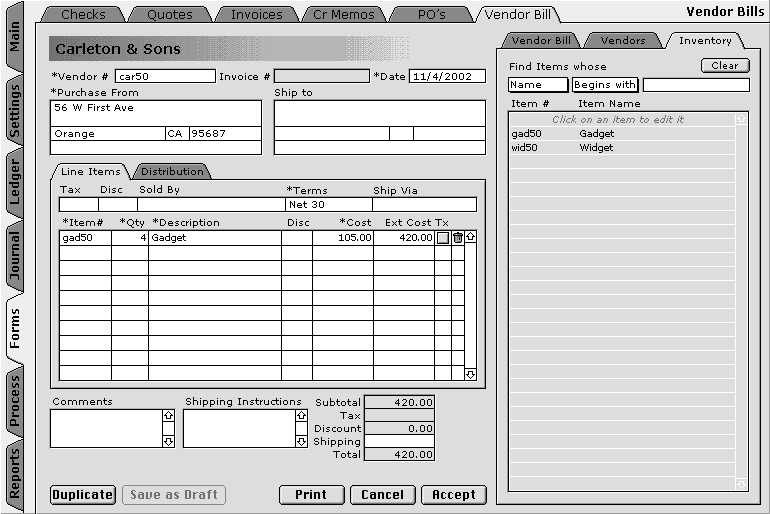Cancel the vendor bill
770x514 pixels.
pyautogui.click(x=383, y=495)
